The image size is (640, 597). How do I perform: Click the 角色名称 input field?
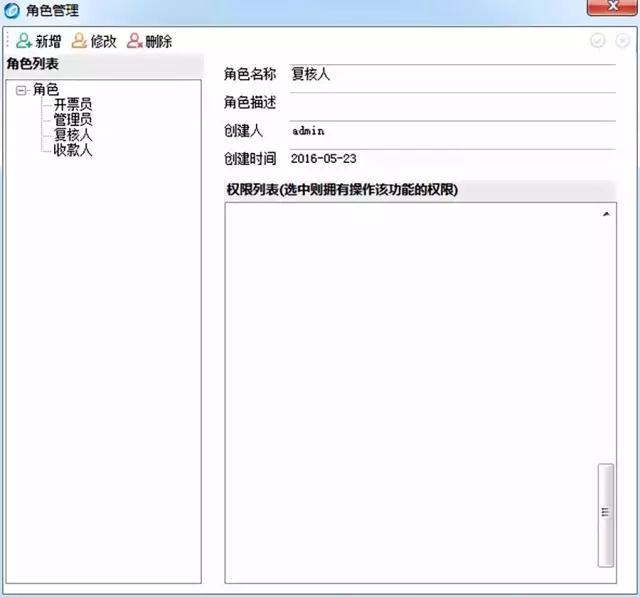coord(452,74)
